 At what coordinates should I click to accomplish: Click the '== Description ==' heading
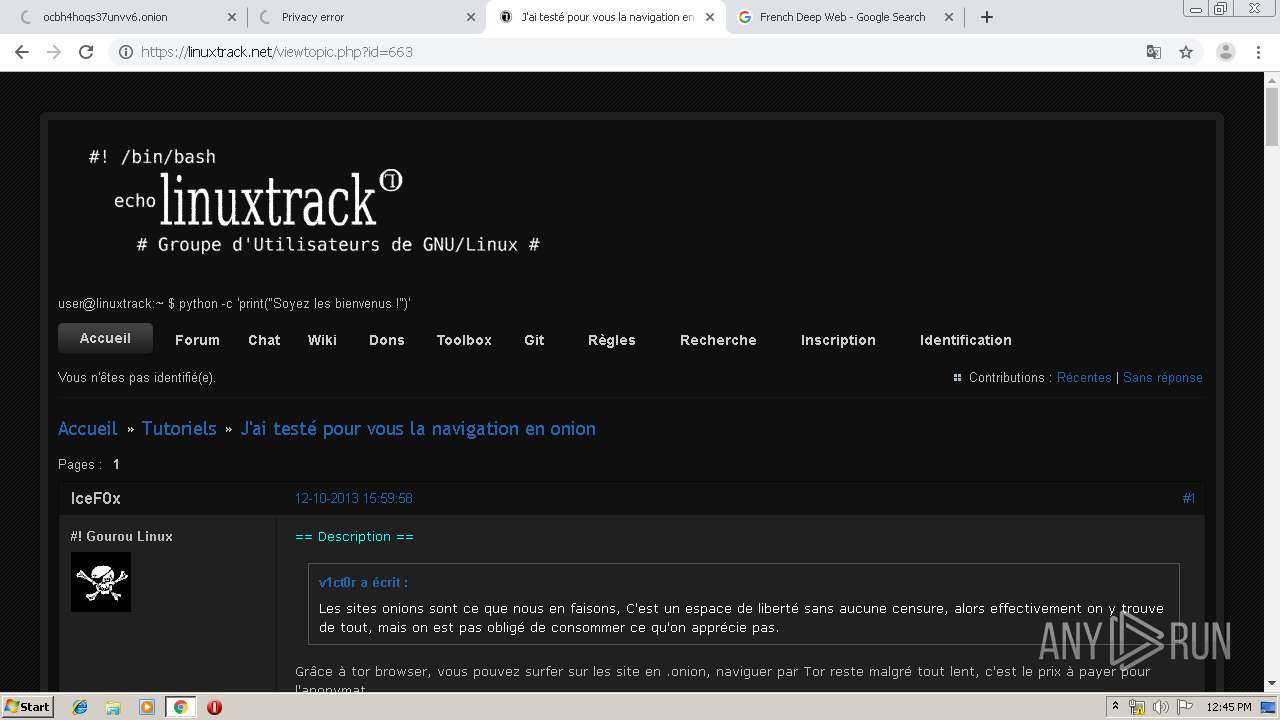coord(354,536)
